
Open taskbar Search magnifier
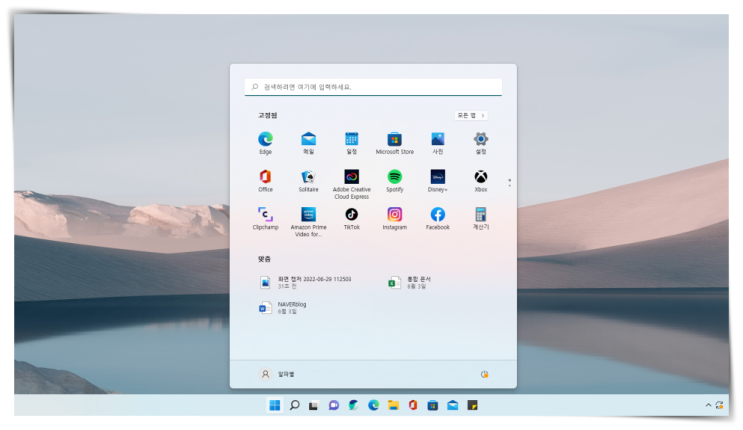[294, 405]
